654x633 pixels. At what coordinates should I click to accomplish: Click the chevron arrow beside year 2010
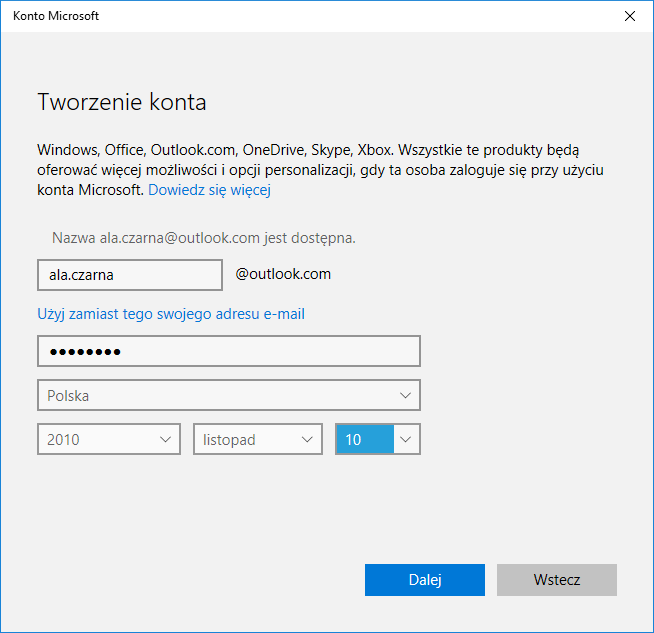(x=165, y=439)
